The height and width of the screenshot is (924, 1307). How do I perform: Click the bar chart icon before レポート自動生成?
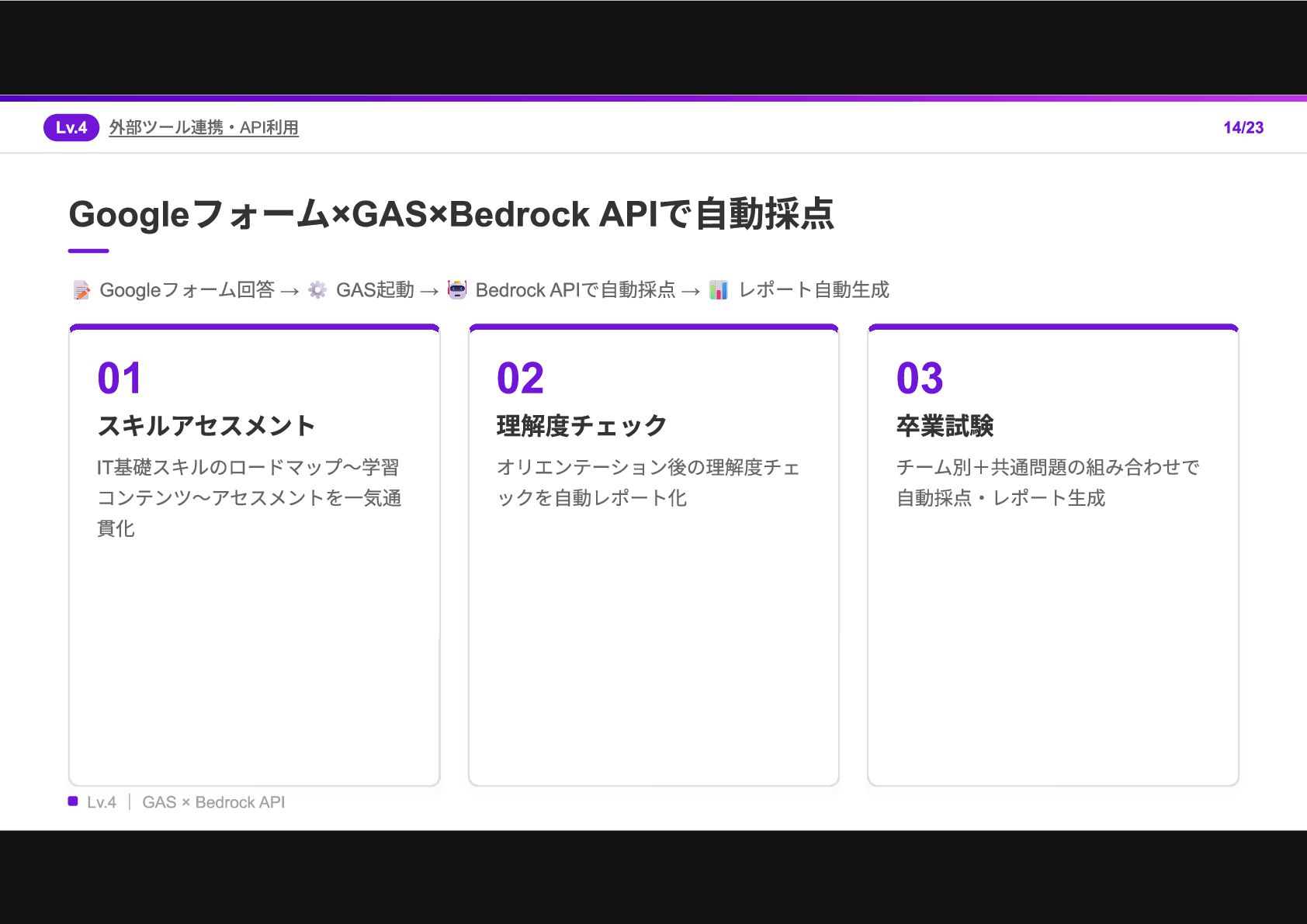pos(719,290)
